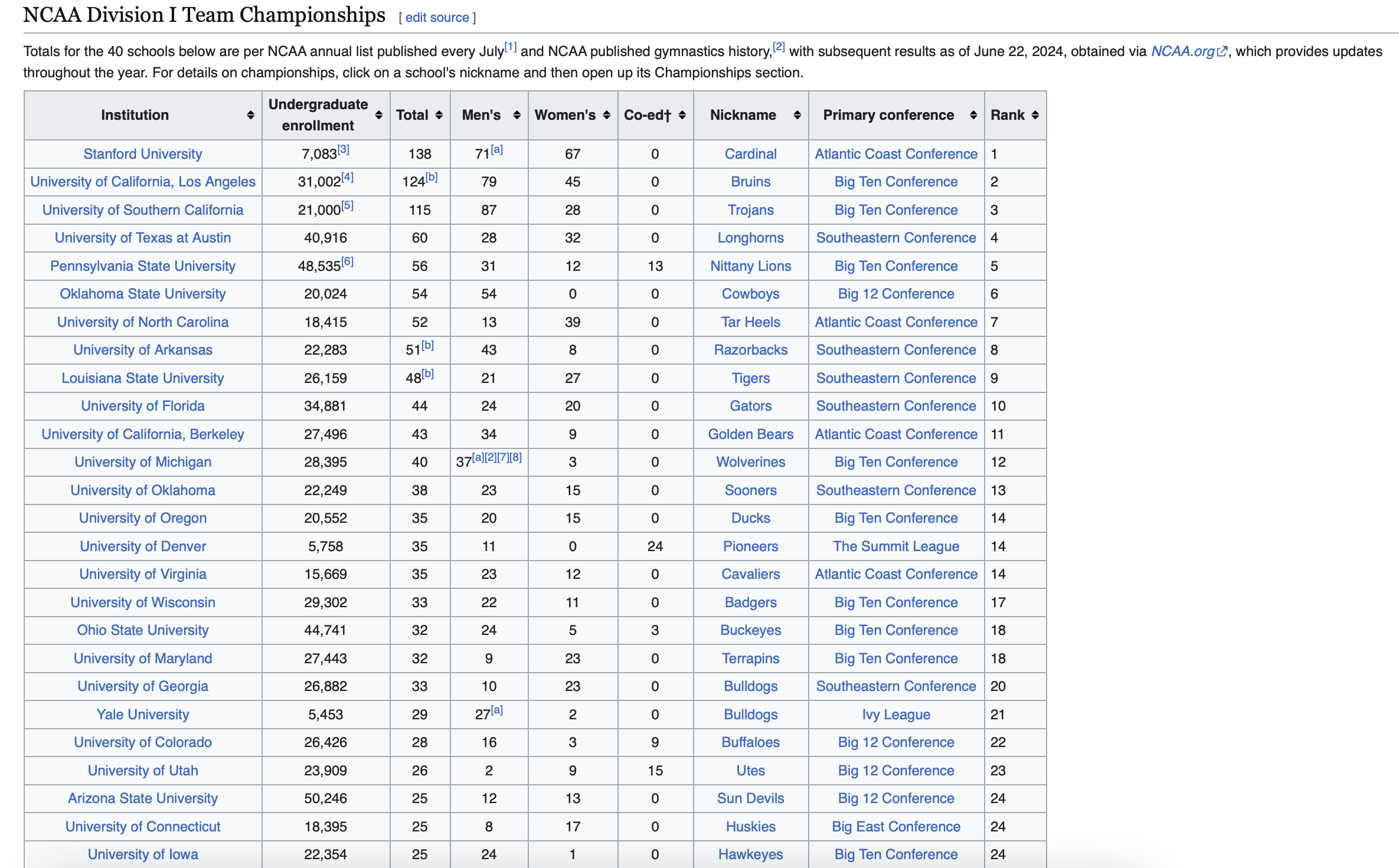Image resolution: width=1399 pixels, height=868 pixels.
Task: Open the Cowboys nickname link
Action: 751,294
